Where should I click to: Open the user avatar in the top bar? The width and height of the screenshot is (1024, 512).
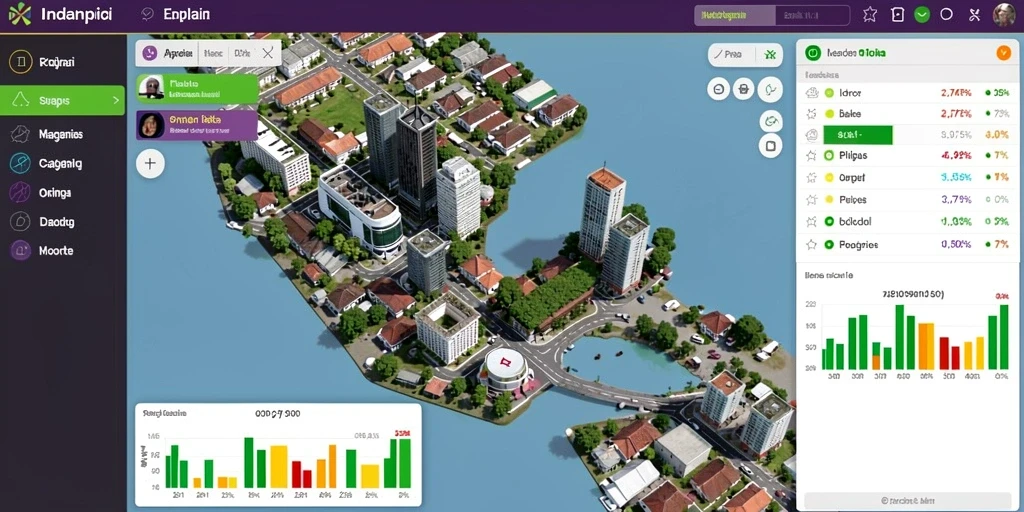tap(1004, 14)
